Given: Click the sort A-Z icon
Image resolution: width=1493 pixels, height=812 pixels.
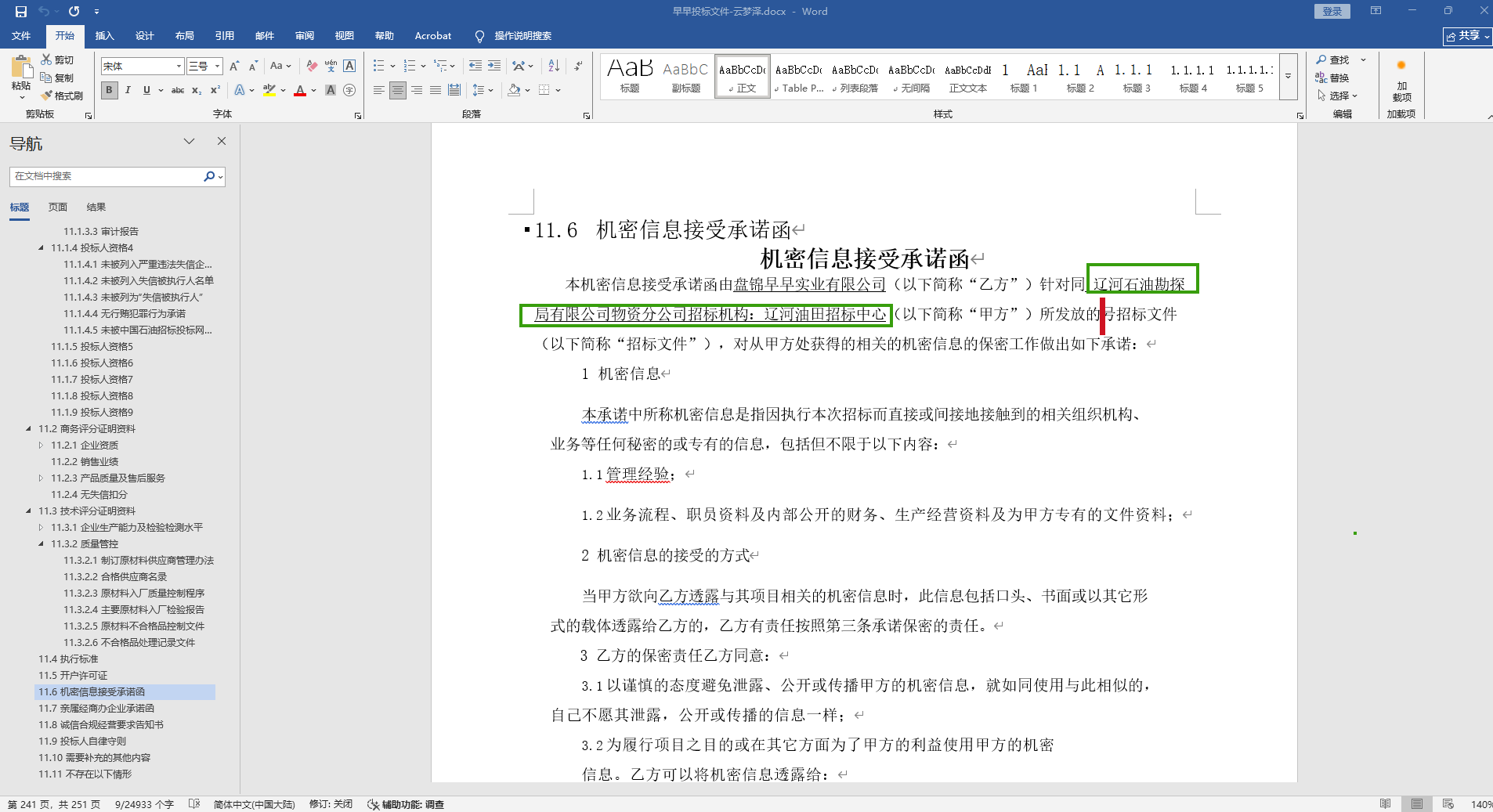Looking at the screenshot, I should (554, 66).
